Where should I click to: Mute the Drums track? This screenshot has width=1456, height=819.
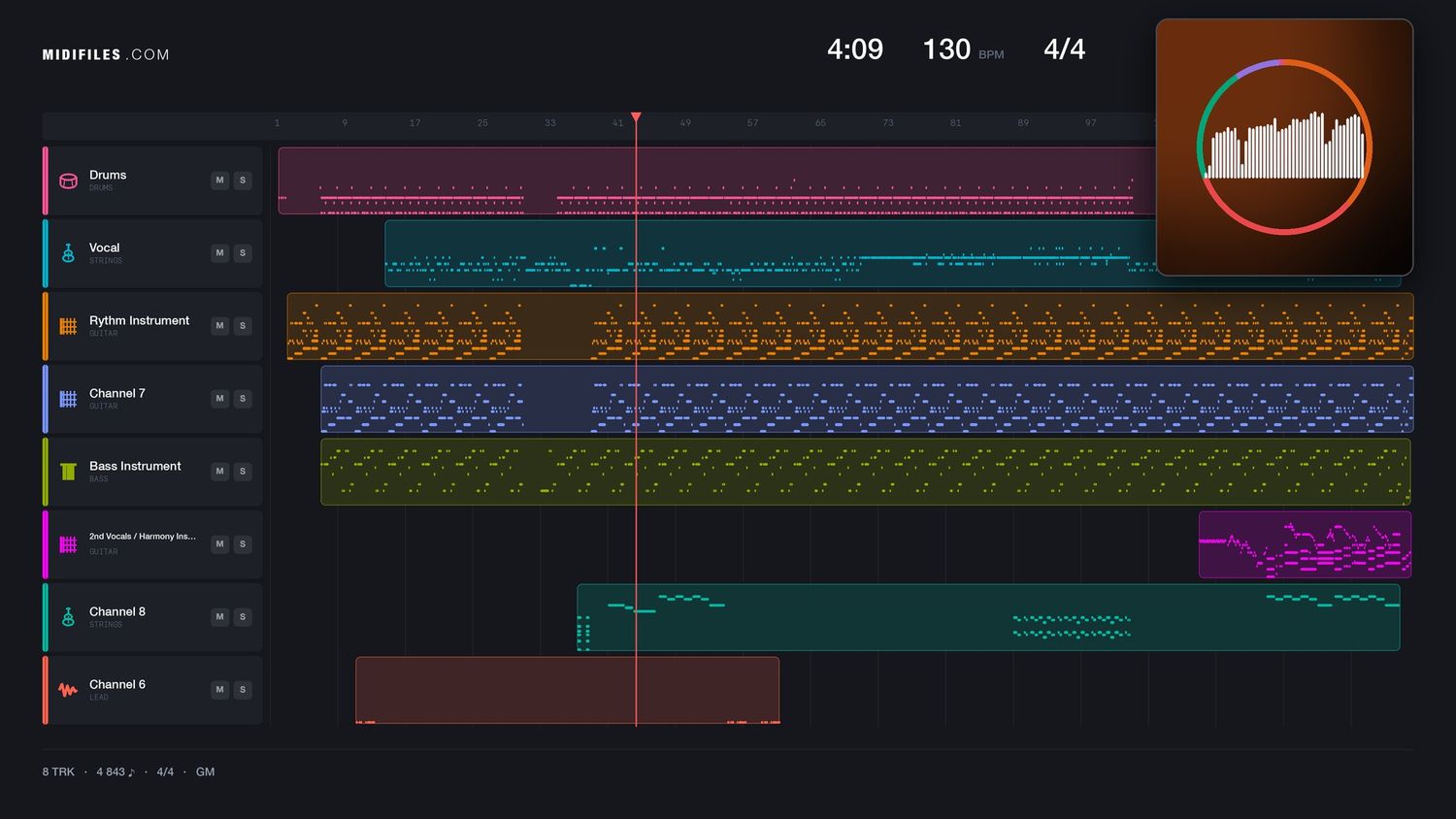(x=219, y=180)
